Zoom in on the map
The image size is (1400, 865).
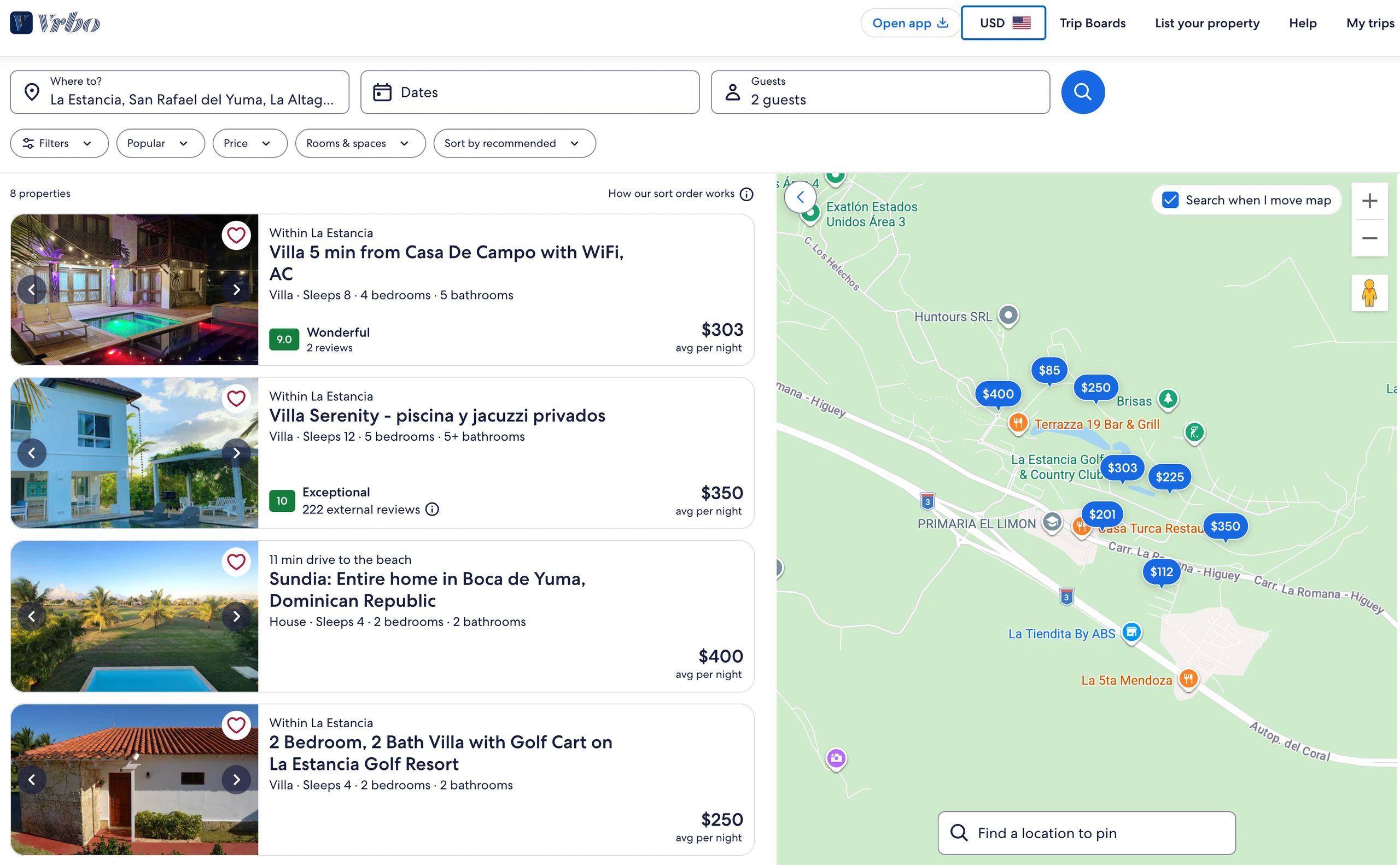tap(1369, 201)
